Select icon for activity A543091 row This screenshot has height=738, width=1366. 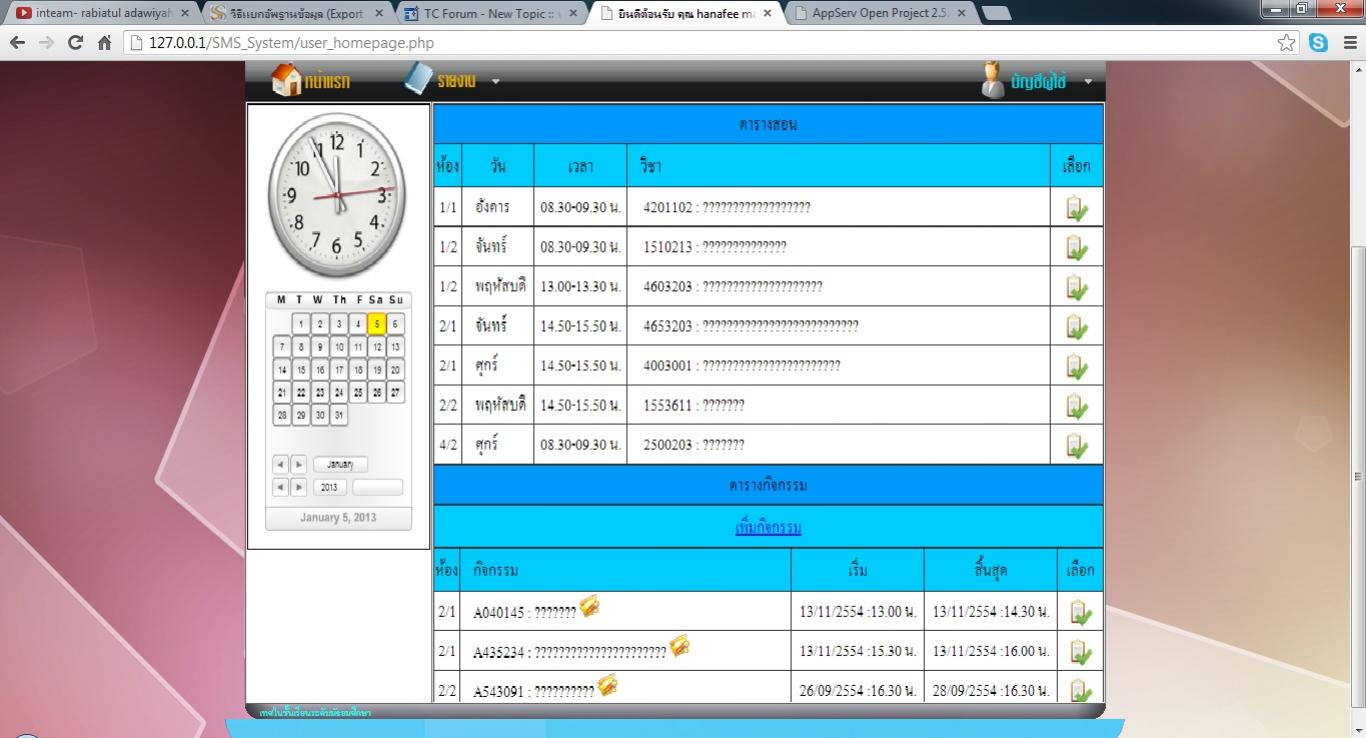tap(1080, 690)
